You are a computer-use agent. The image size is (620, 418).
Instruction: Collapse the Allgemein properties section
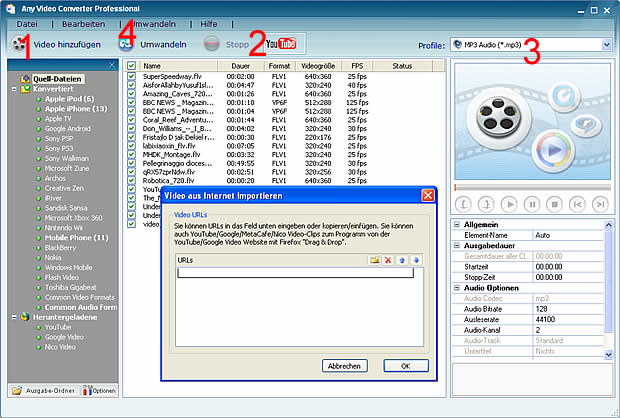(457, 225)
